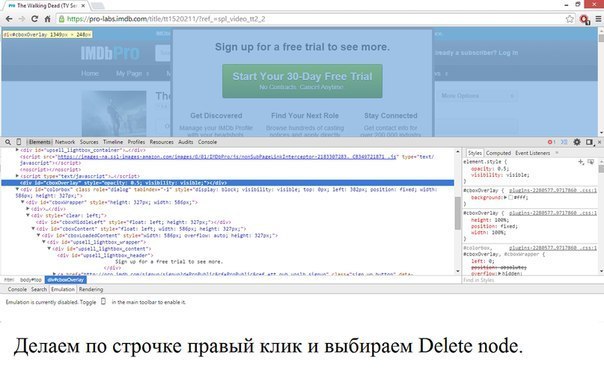Collapse the cboxContent div node
604x385 pixels.
[x=33, y=229]
